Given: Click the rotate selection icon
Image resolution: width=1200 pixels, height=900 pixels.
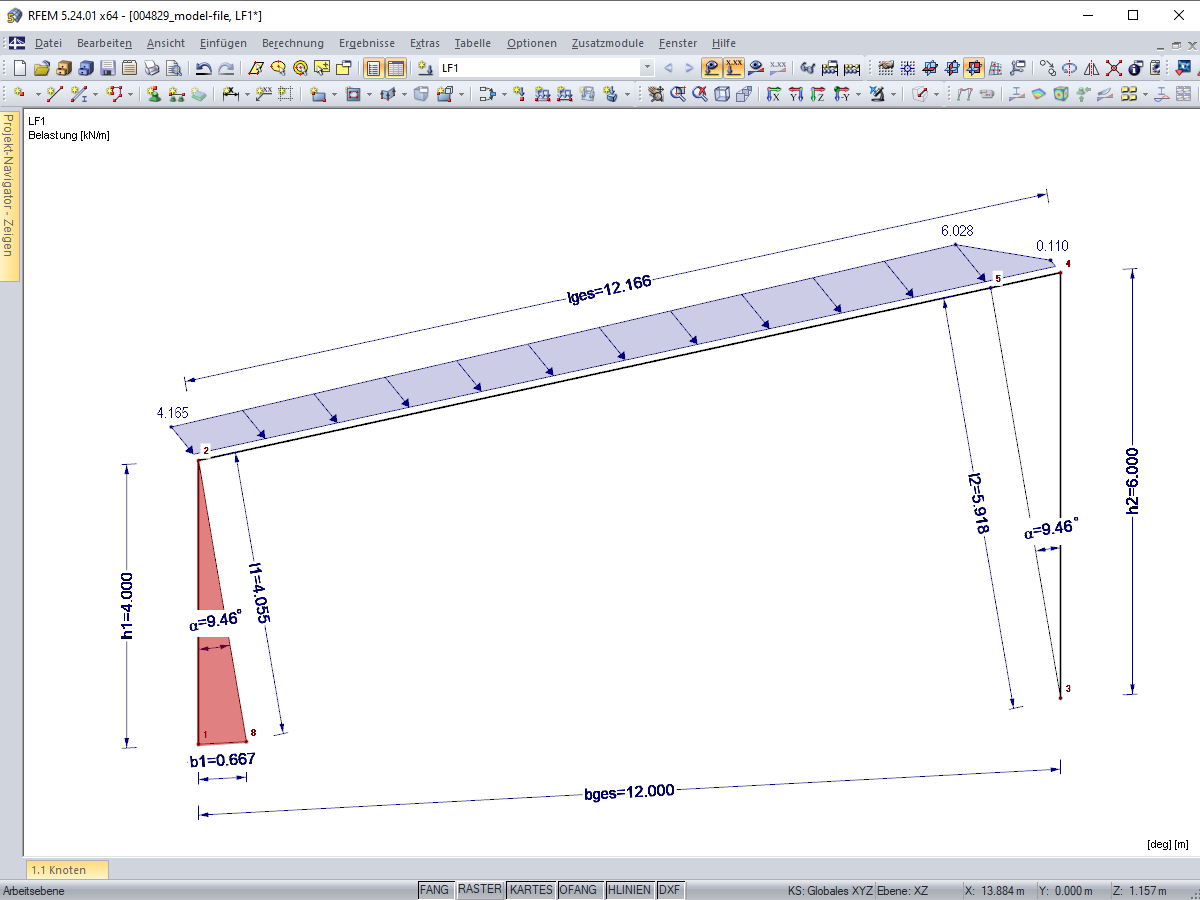Looking at the screenshot, I should click(x=1069, y=68).
